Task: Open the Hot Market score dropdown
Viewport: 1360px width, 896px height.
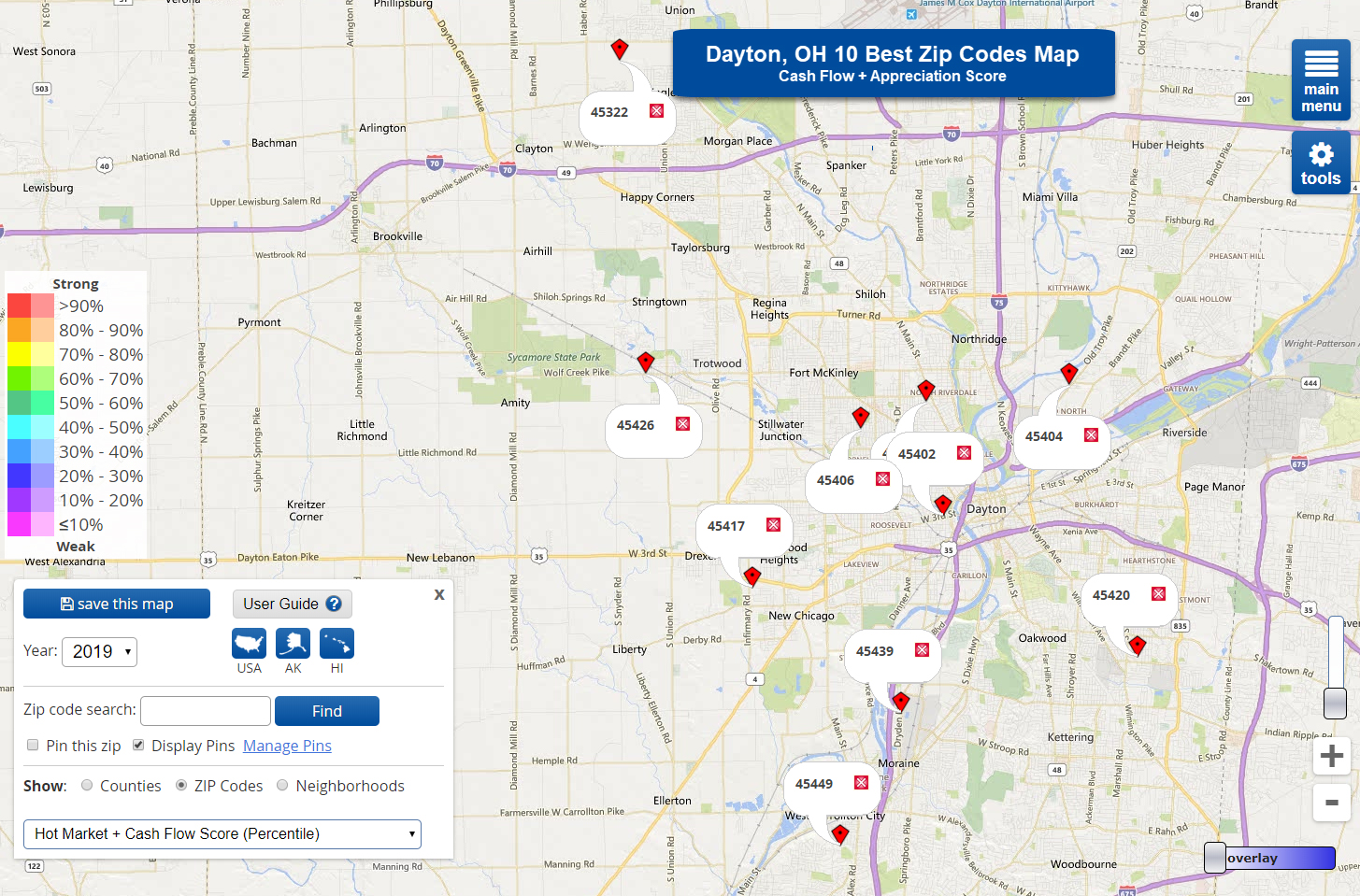Action: tap(222, 833)
